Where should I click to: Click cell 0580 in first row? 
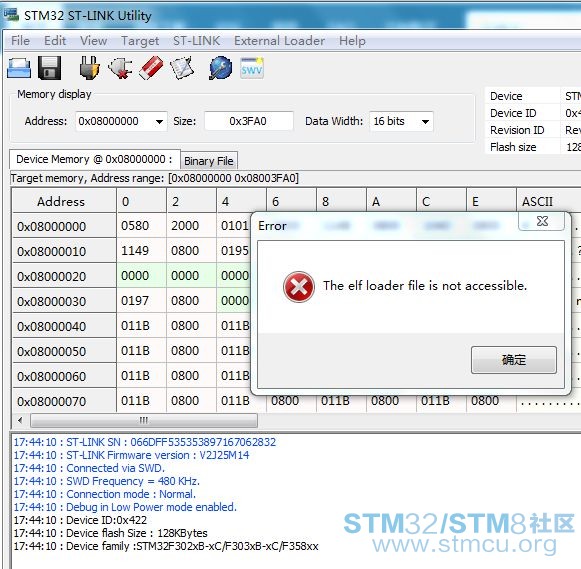click(142, 226)
